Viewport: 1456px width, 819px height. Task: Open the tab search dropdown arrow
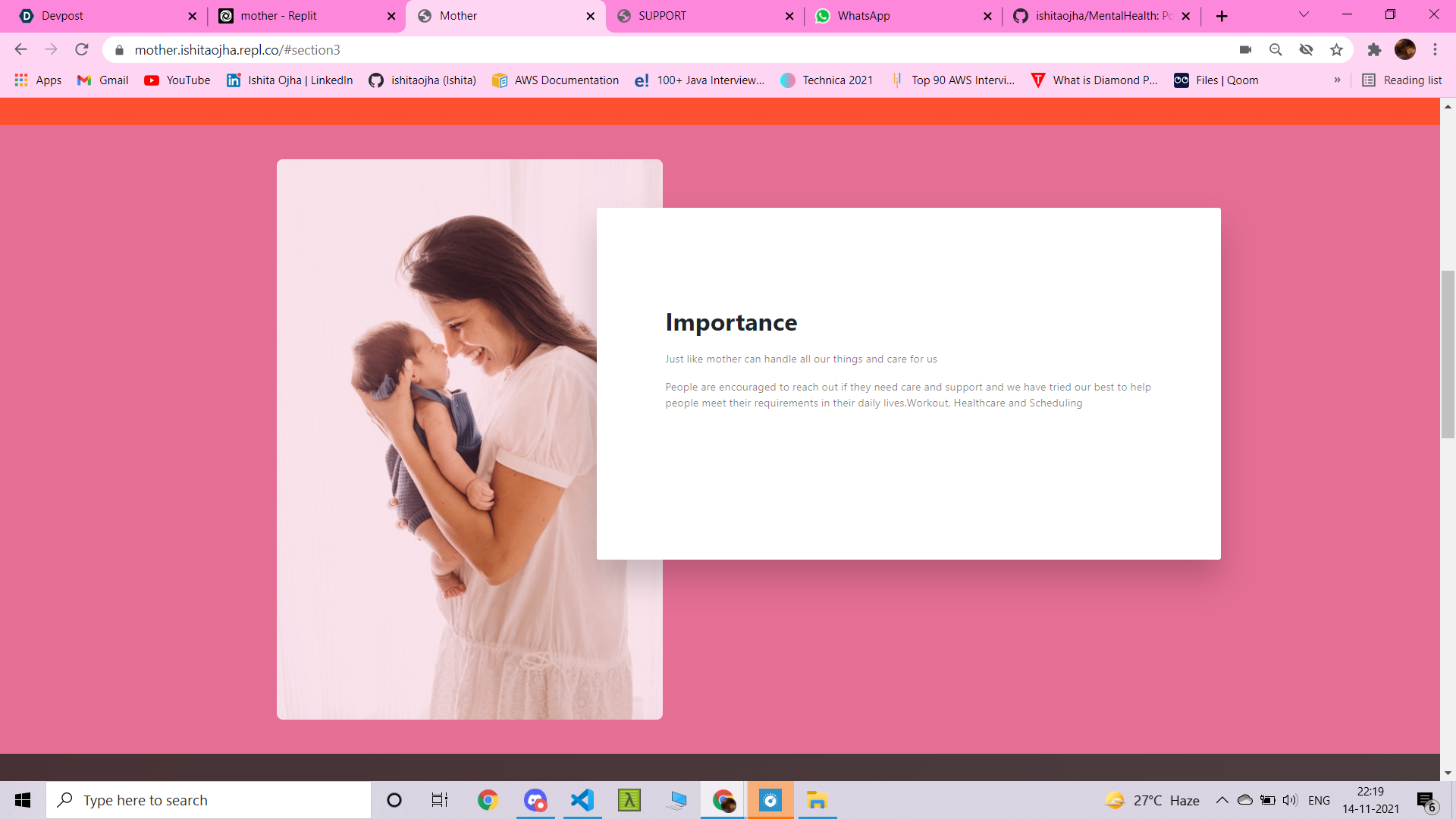[1303, 15]
